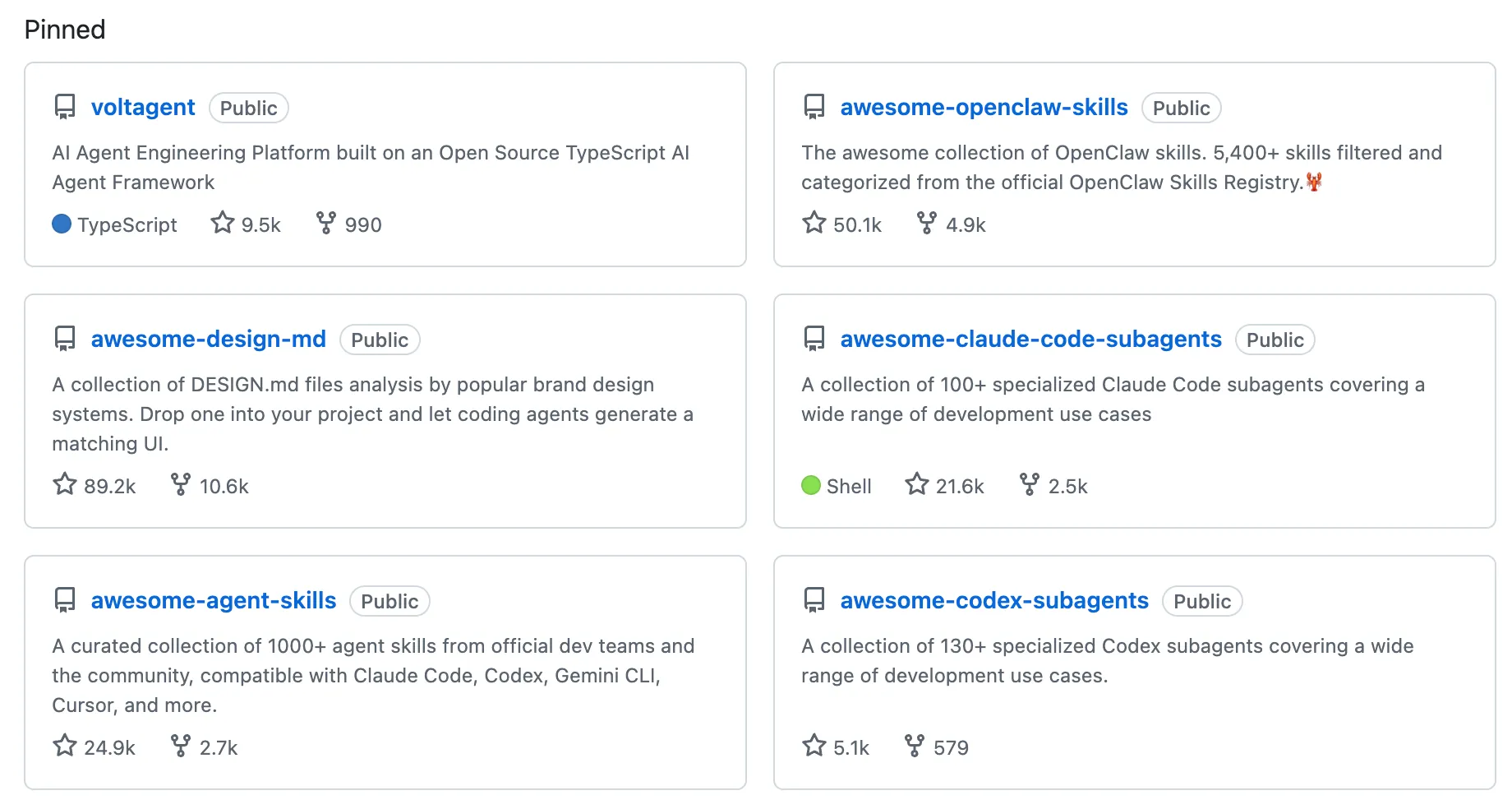
Task: Select the Public badge next to awesome-agent-skills
Action: coord(390,602)
